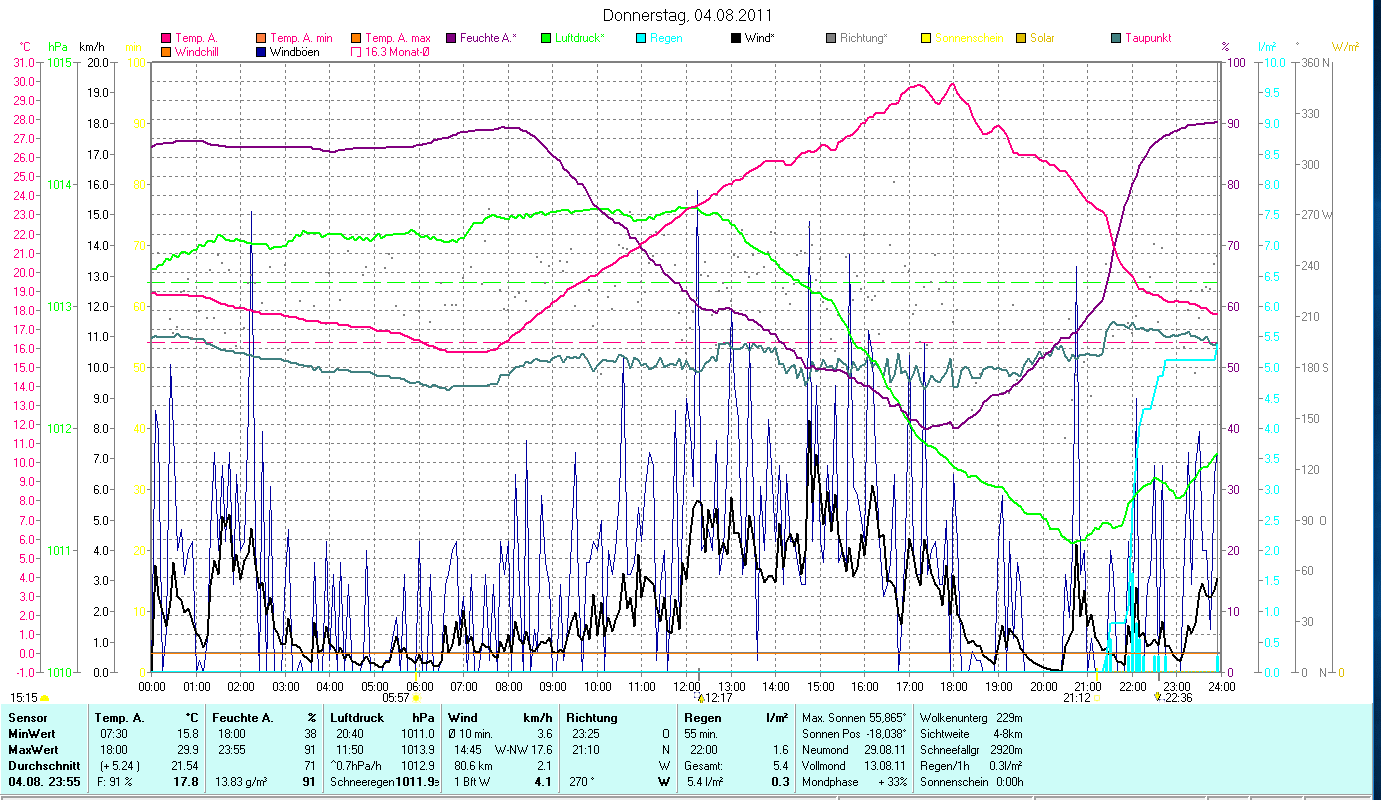Click the Windchill legend label
1381x800 pixels.
[x=199, y=51]
